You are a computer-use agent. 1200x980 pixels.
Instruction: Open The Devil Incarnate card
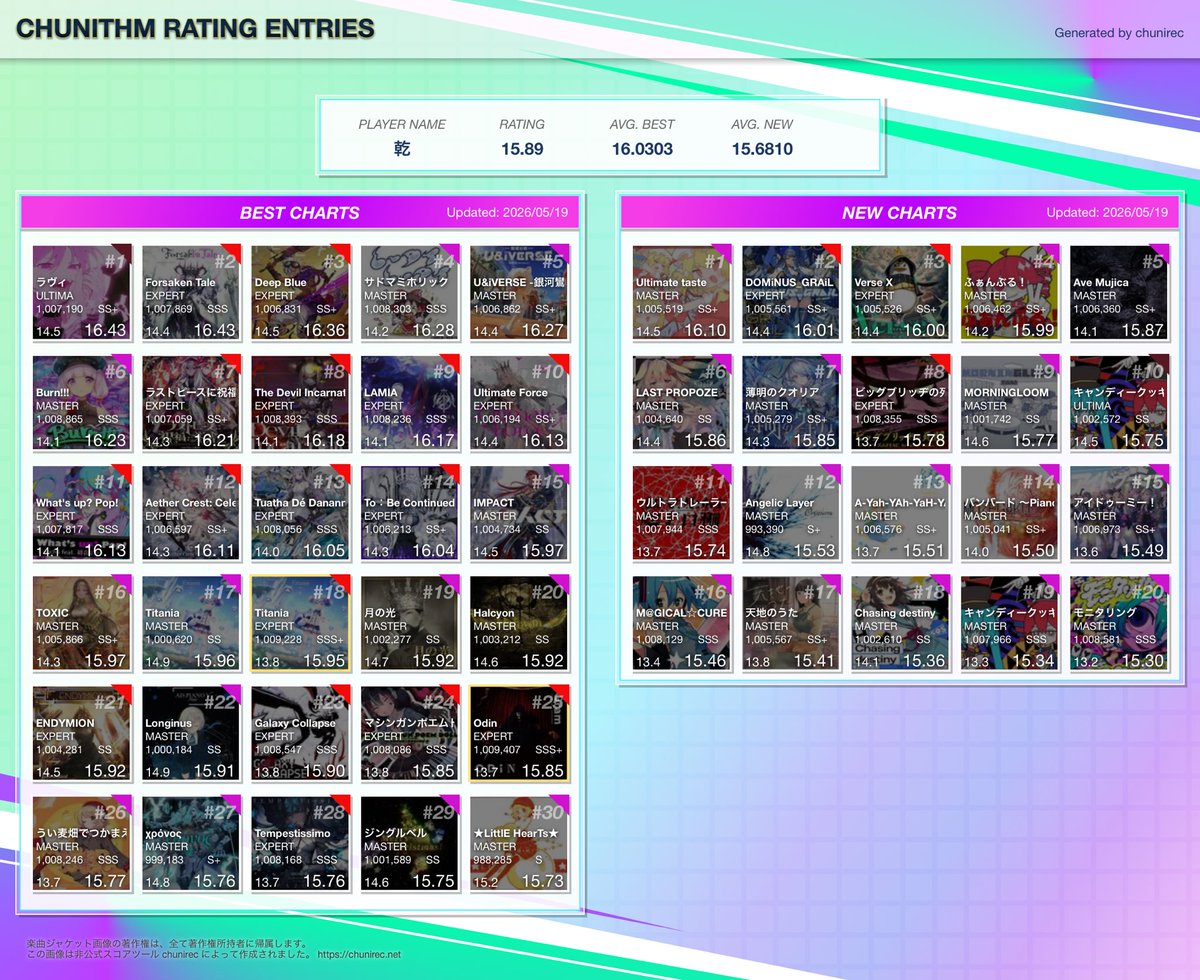pyautogui.click(x=301, y=402)
